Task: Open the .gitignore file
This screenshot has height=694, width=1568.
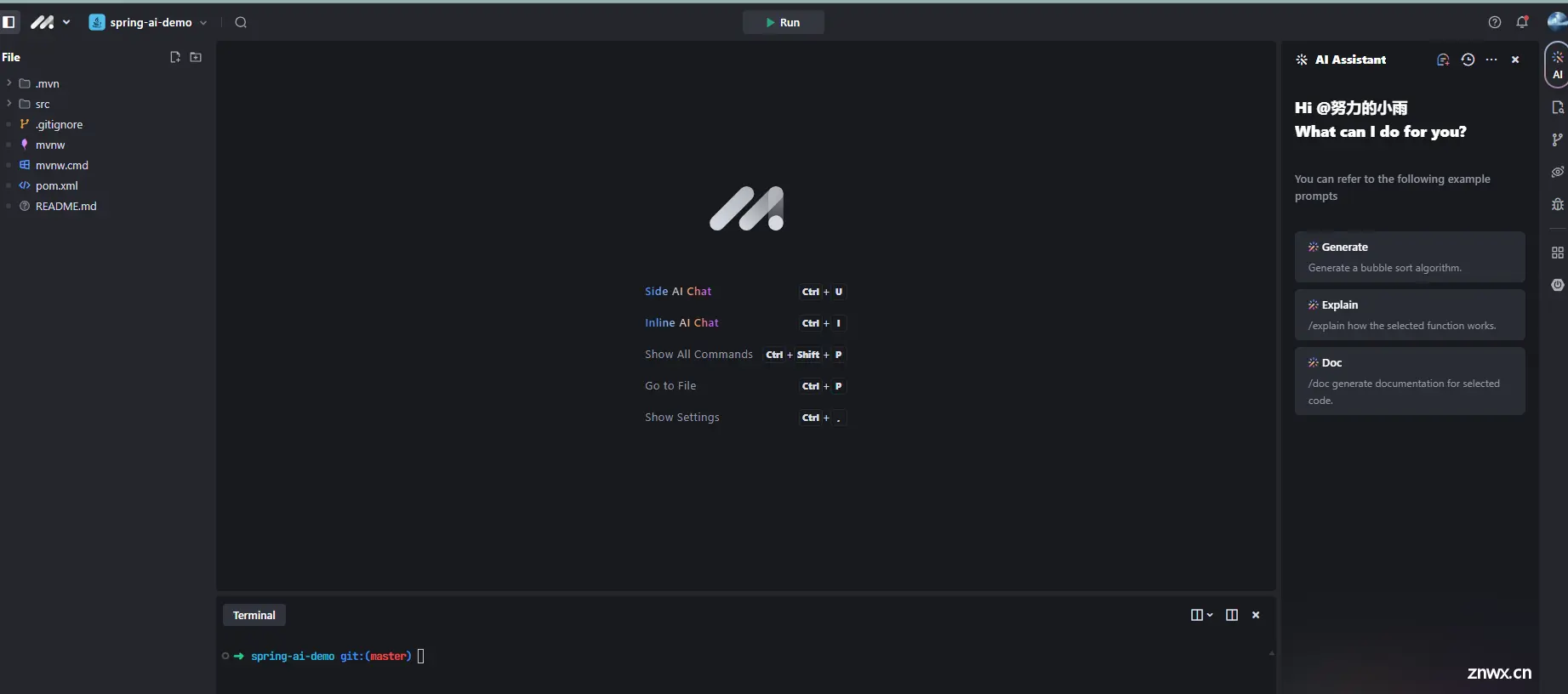Action: tap(107, 124)
